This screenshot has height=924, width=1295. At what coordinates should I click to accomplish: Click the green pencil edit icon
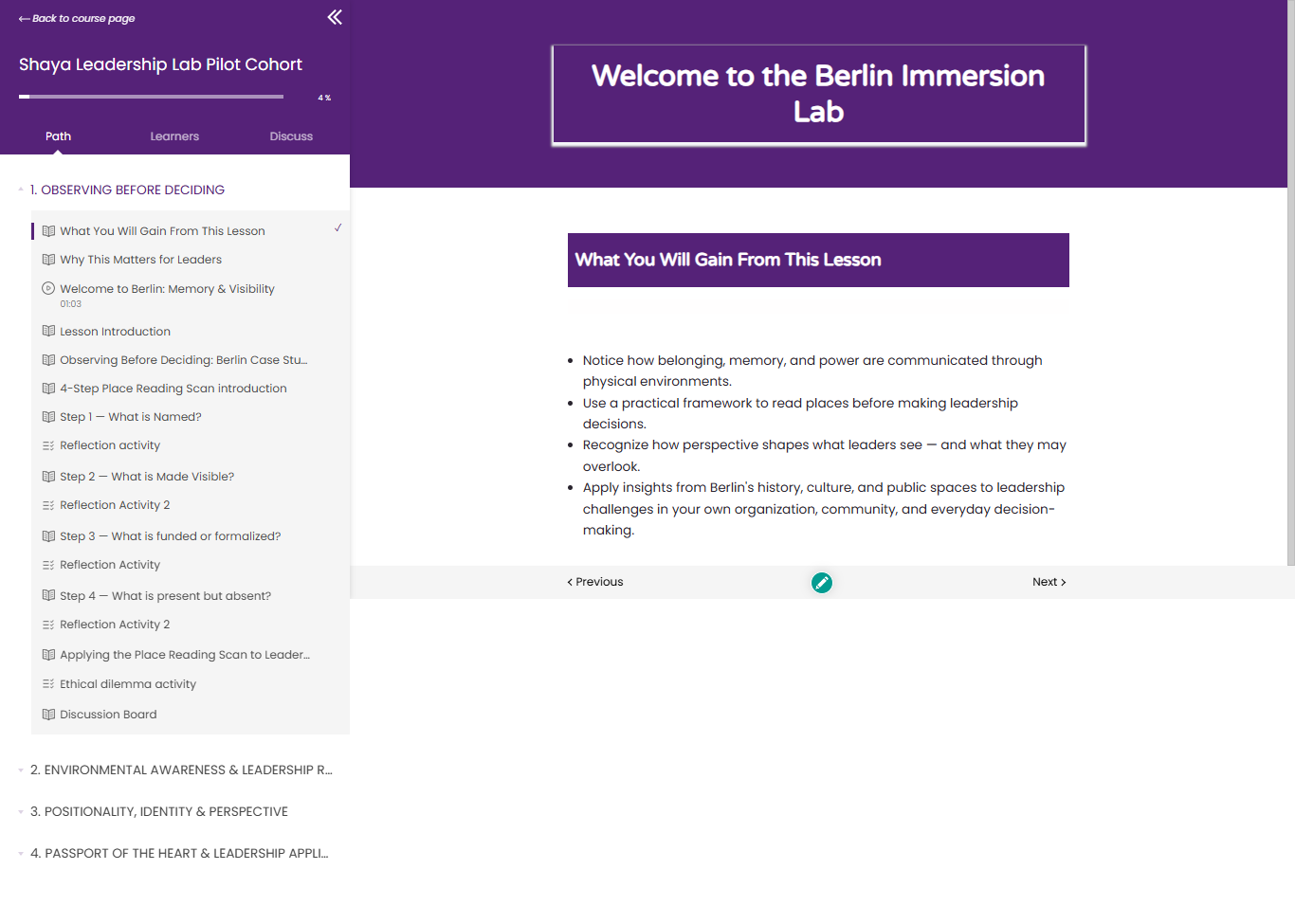tap(822, 583)
